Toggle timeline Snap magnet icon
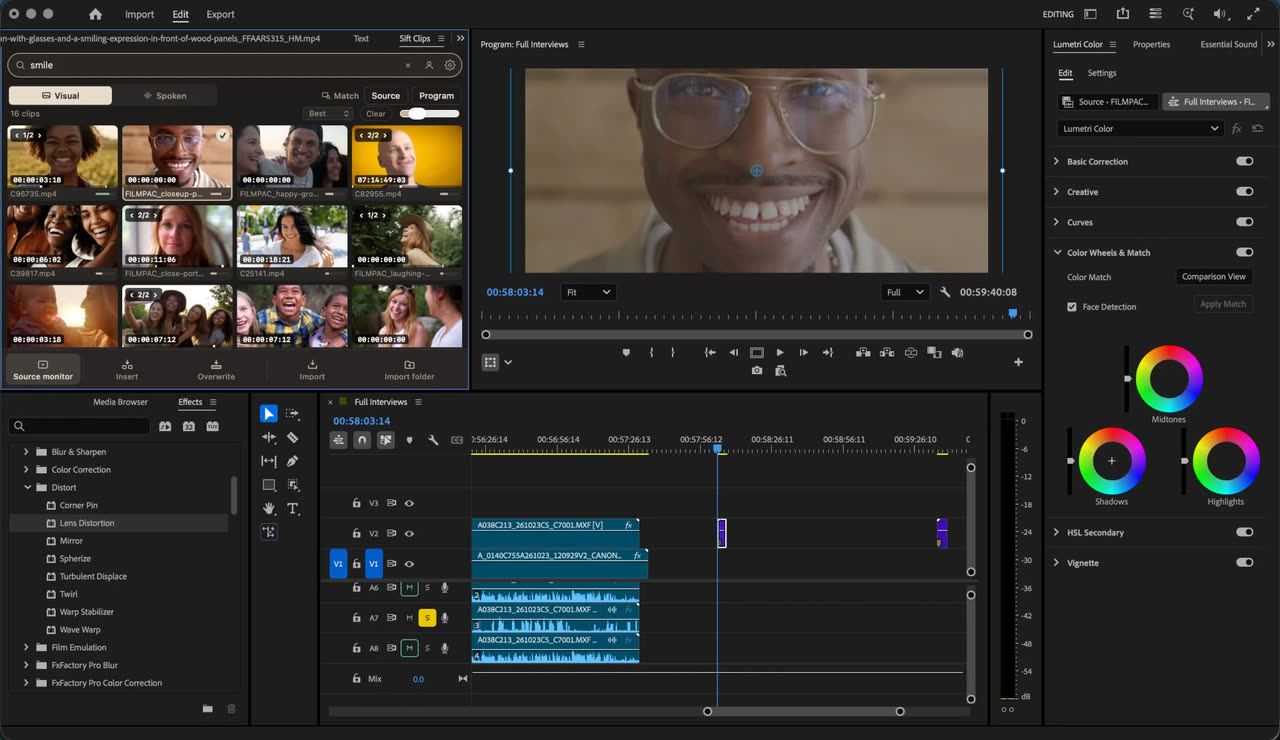This screenshot has width=1280, height=740. [x=362, y=440]
